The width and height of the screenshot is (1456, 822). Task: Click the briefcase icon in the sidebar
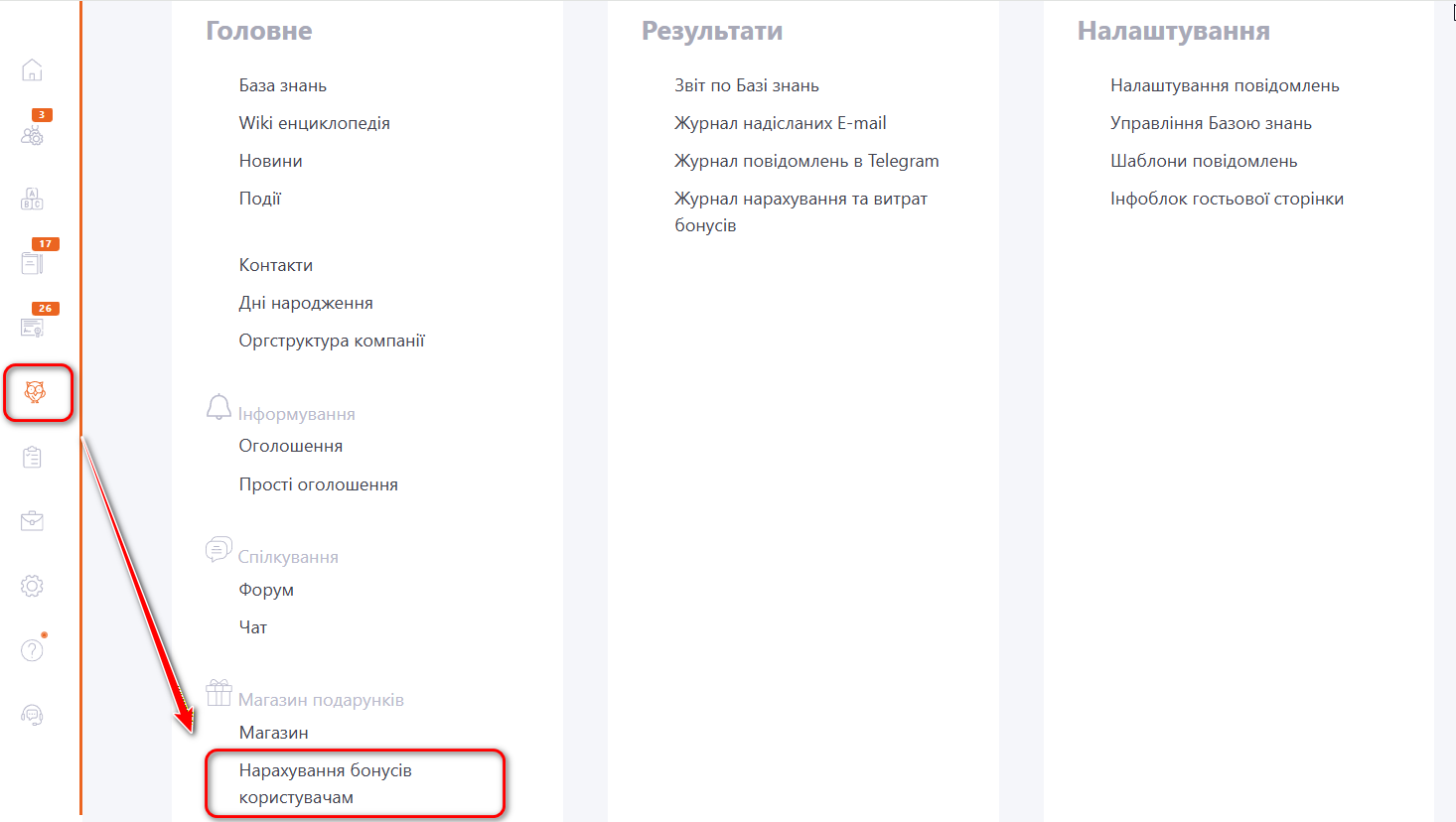32,521
